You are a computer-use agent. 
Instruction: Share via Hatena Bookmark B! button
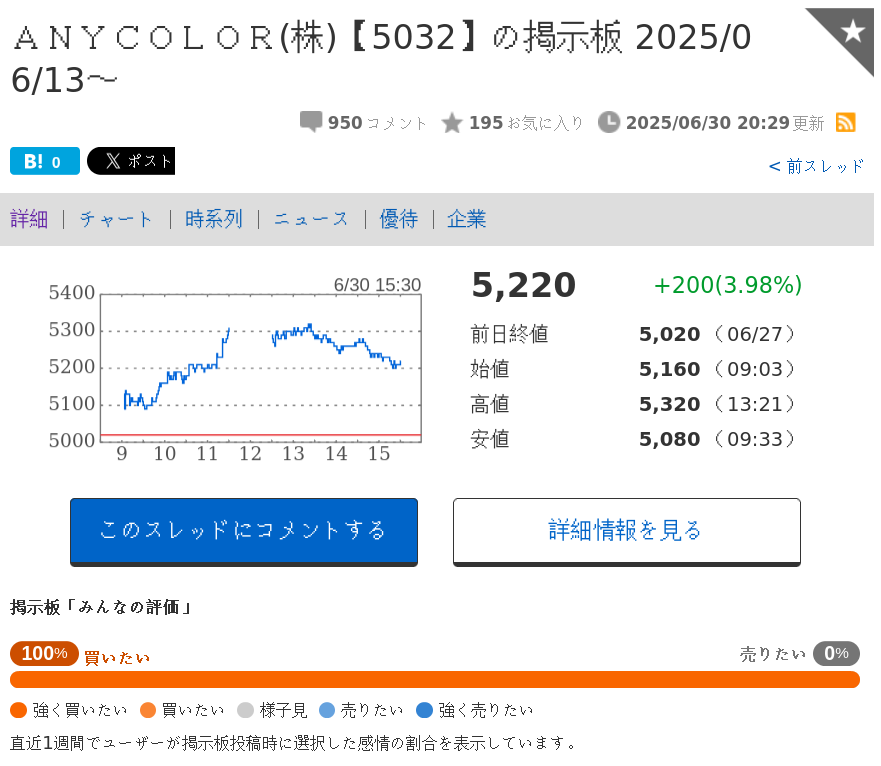[x=45, y=161]
